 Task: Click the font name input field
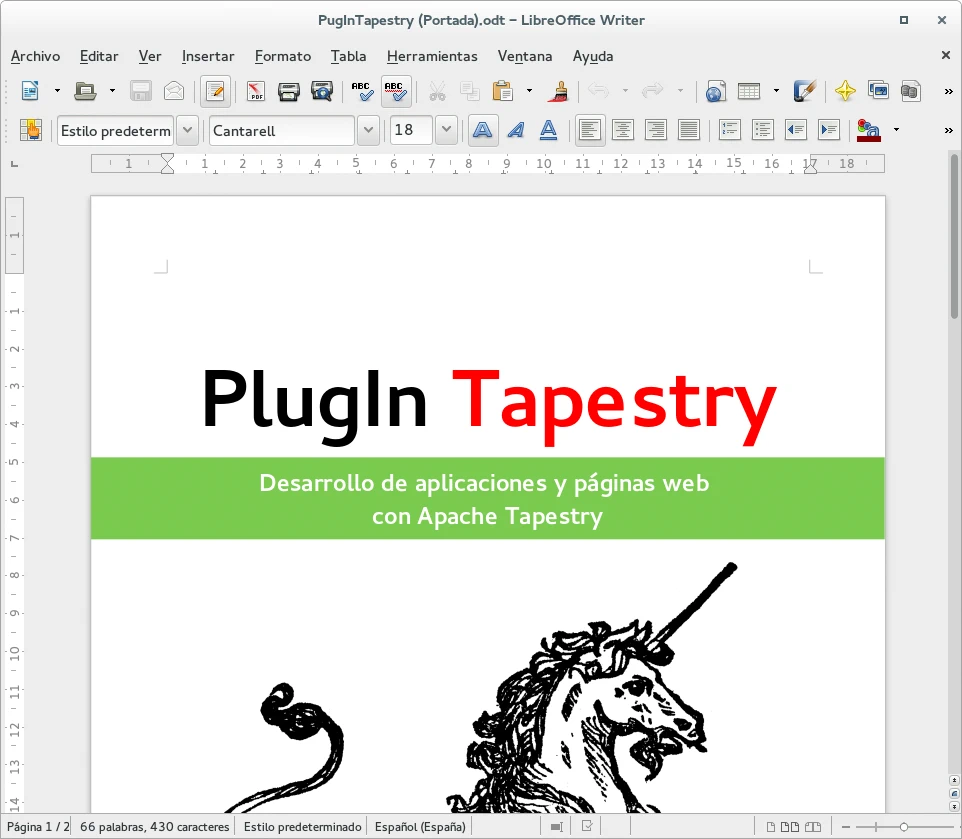(281, 130)
